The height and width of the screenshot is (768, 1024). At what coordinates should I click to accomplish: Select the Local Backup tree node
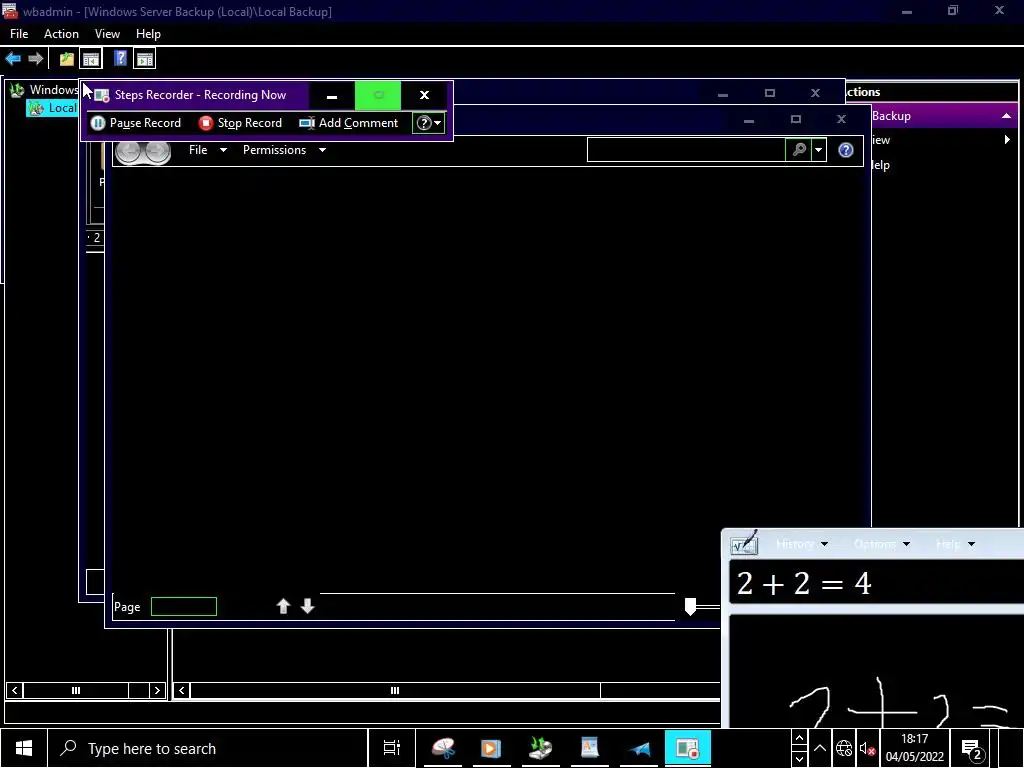tap(52, 108)
